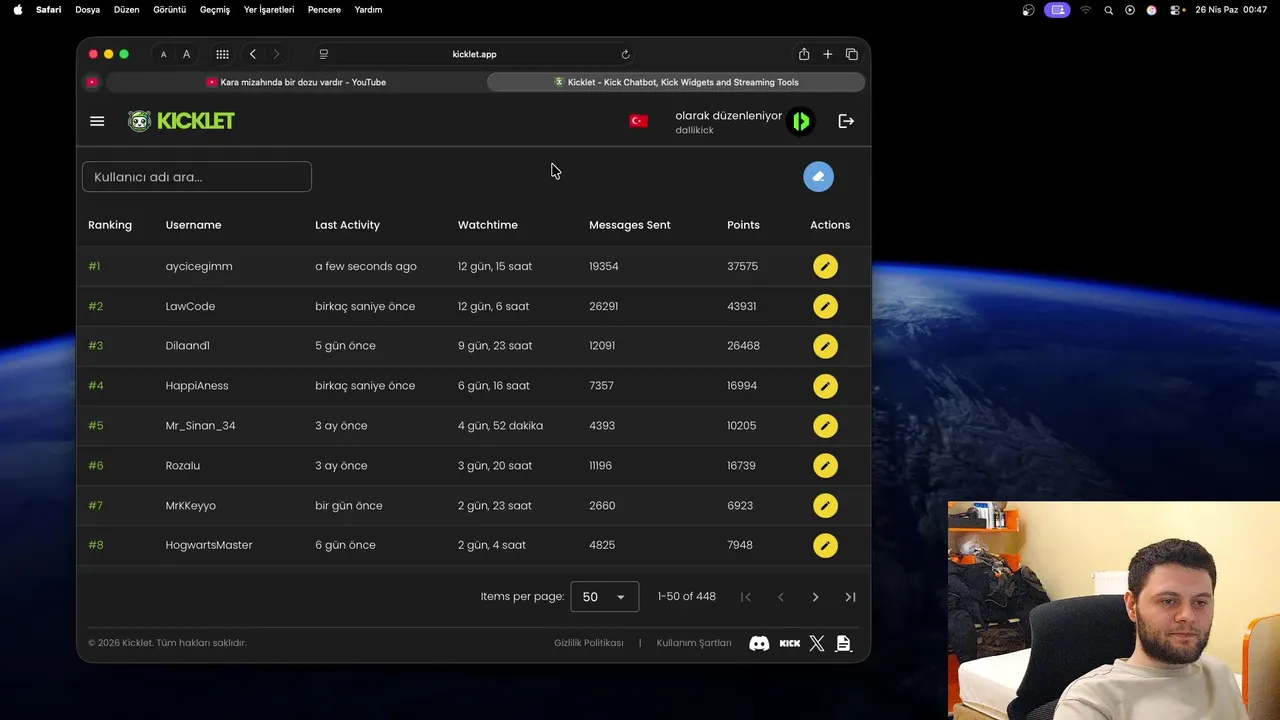The height and width of the screenshot is (720, 1280).
Task: Open the Items per page dropdown
Action: pos(604,597)
